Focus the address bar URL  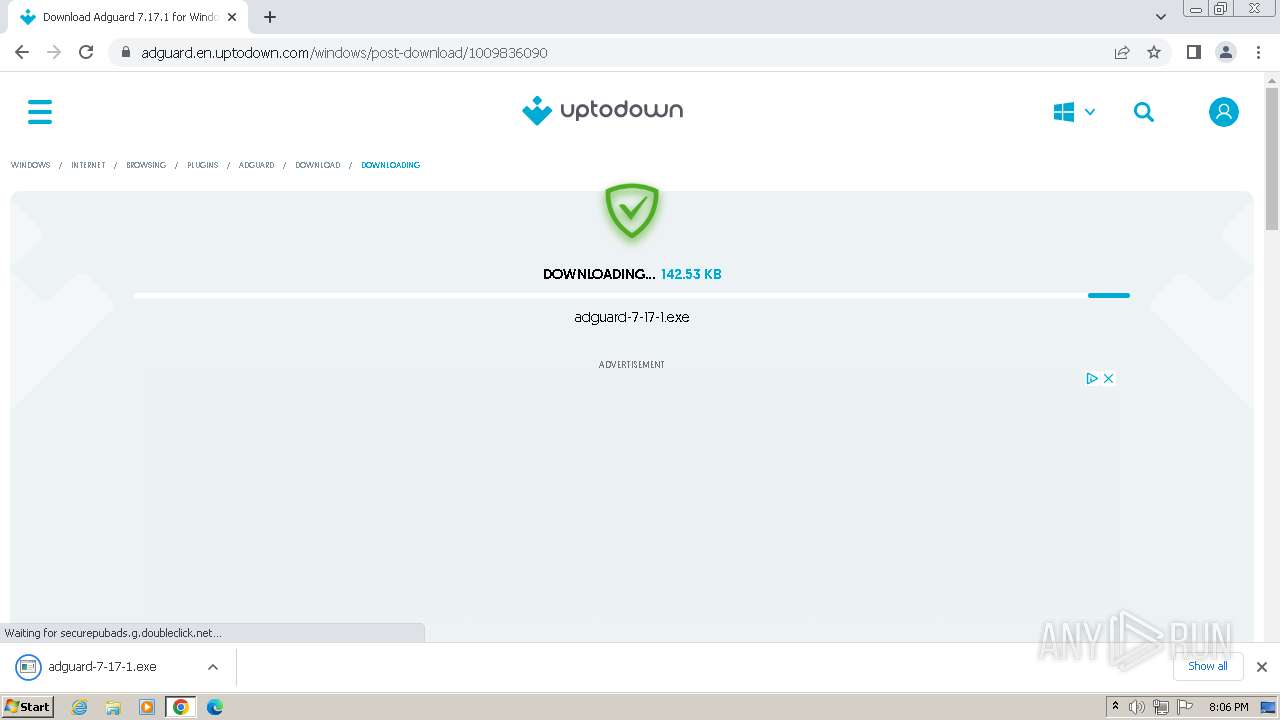coord(344,53)
